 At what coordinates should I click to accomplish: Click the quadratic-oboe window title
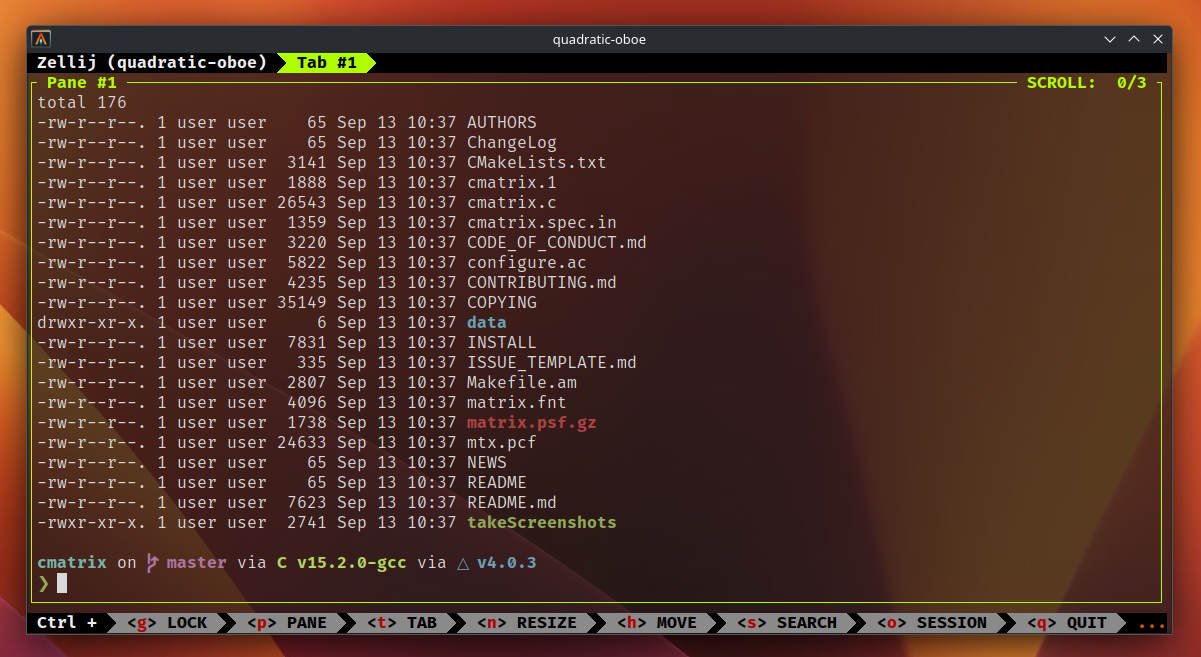tap(600, 39)
